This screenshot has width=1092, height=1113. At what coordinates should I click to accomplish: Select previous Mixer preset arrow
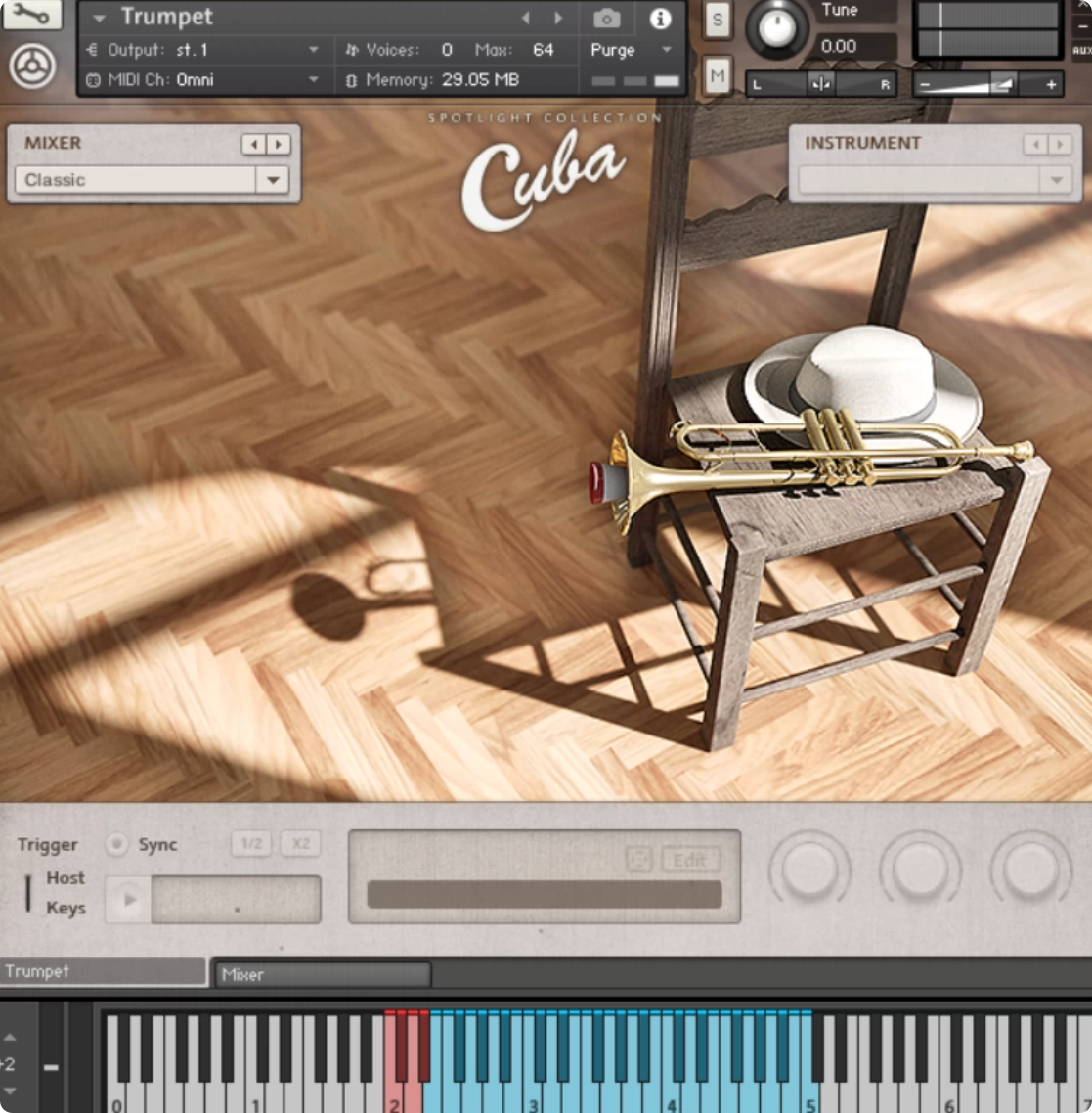[253, 144]
